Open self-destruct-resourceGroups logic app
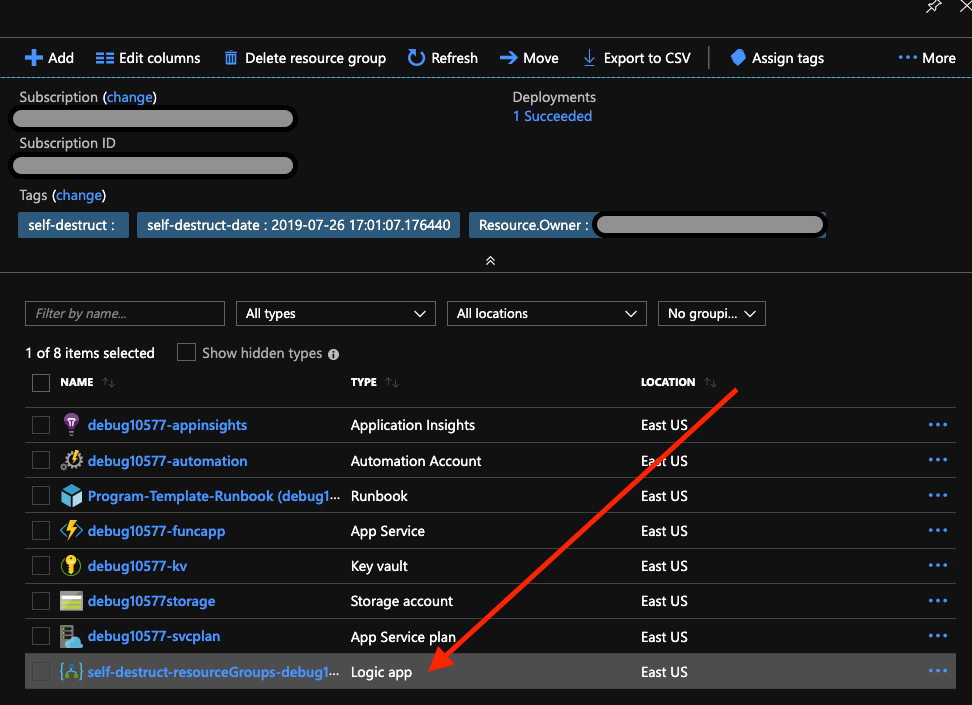This screenshot has height=705, width=972. tap(213, 672)
